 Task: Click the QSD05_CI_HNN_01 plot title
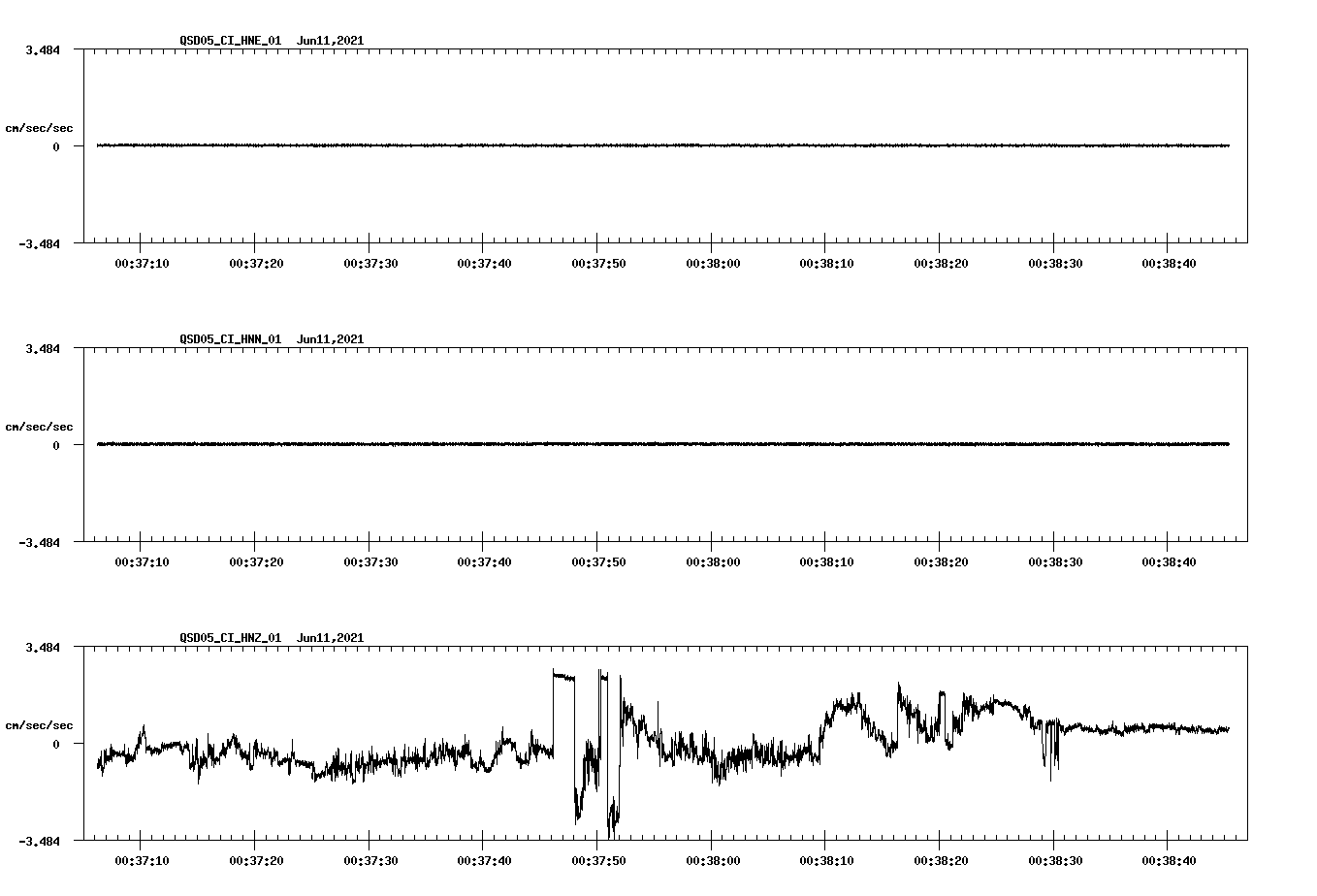[x=230, y=339]
